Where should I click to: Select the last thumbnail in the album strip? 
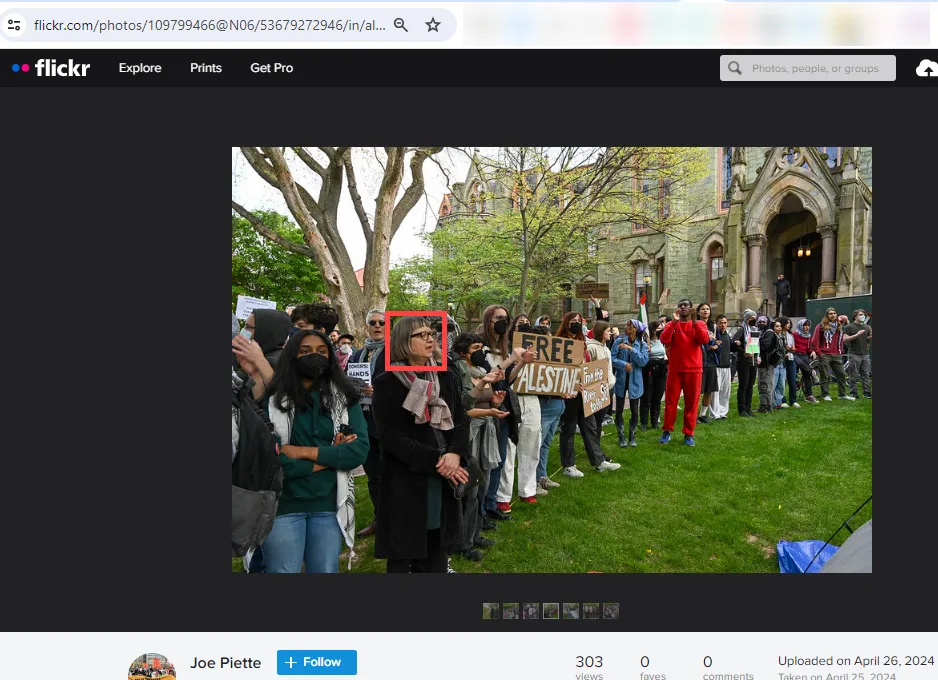pyautogui.click(x=611, y=611)
